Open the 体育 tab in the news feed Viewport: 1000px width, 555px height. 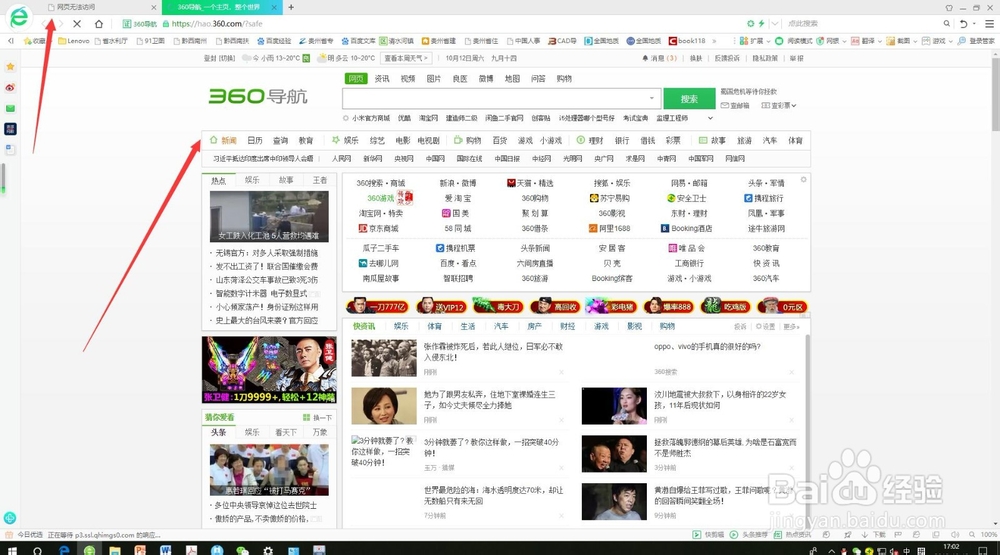(434, 326)
